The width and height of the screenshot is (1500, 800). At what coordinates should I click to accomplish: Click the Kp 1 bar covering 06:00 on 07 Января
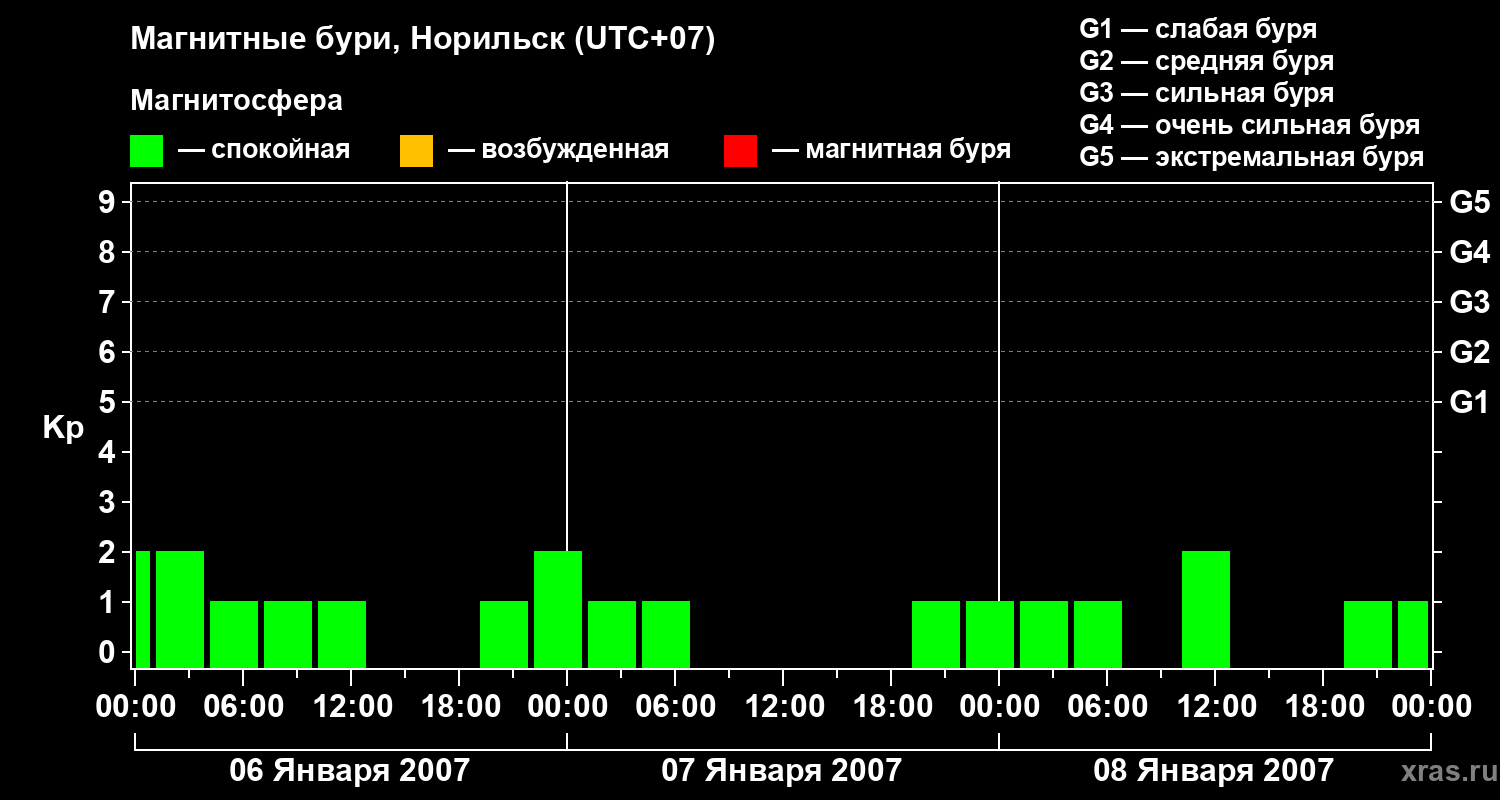(666, 634)
